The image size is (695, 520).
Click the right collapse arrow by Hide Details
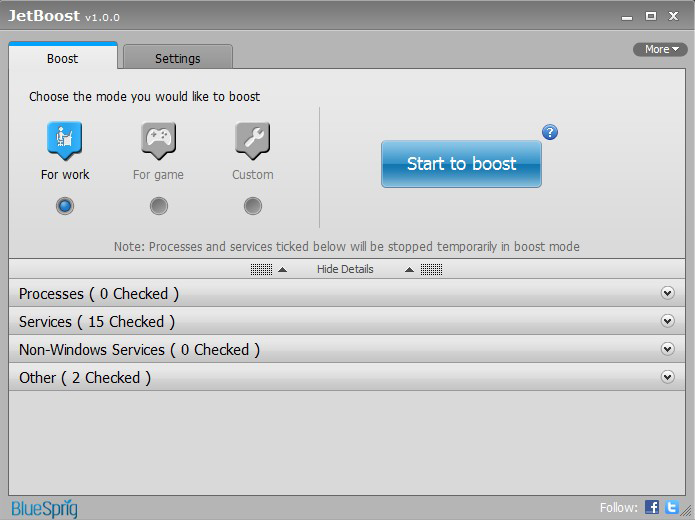click(x=410, y=270)
